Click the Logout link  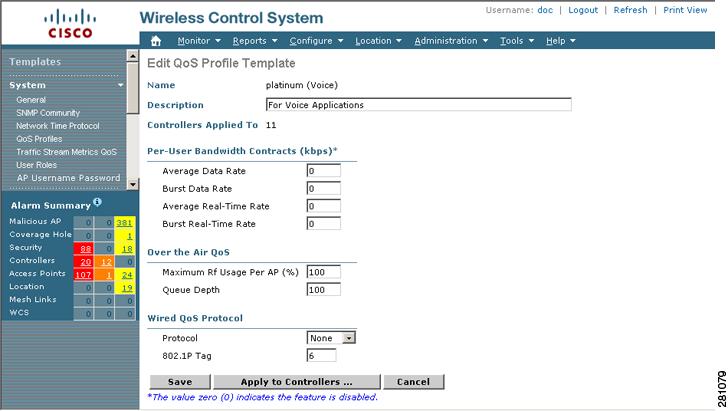pyautogui.click(x=583, y=10)
